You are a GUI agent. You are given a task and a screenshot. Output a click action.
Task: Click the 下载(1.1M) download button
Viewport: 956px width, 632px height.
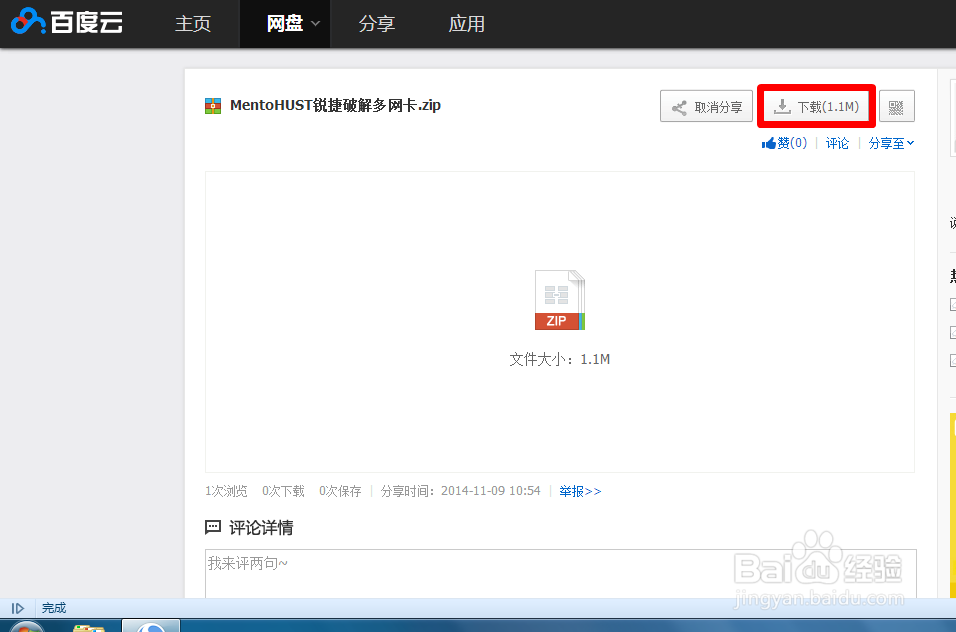point(816,105)
